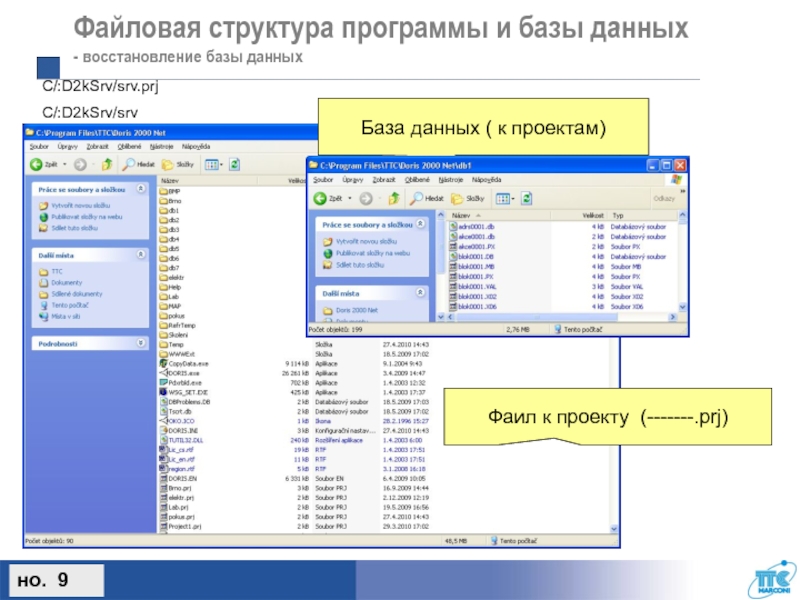
Task: Click the green Zpět arrow in db1 window
Action: coord(320,198)
